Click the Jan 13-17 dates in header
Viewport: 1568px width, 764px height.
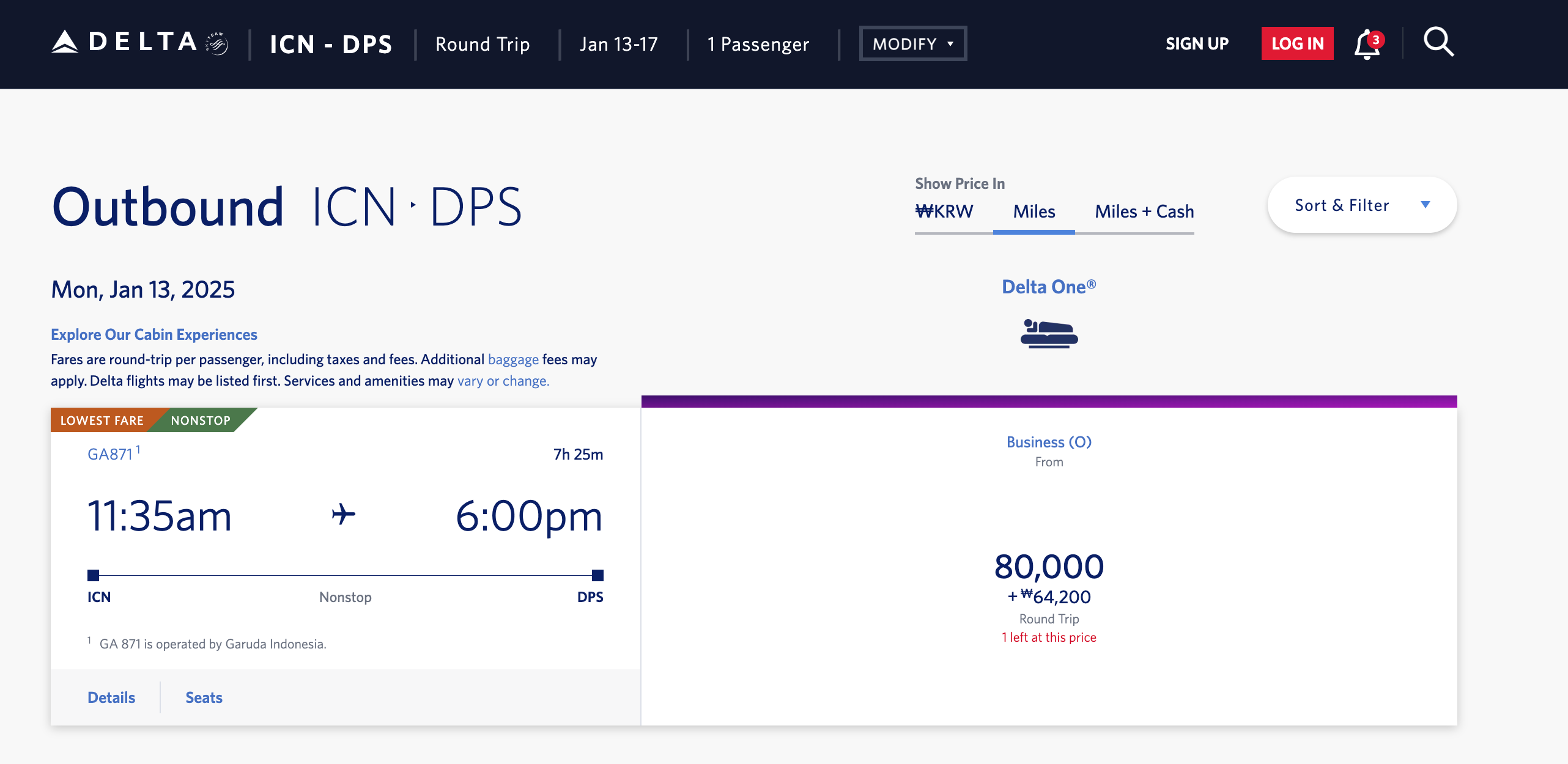tap(619, 44)
